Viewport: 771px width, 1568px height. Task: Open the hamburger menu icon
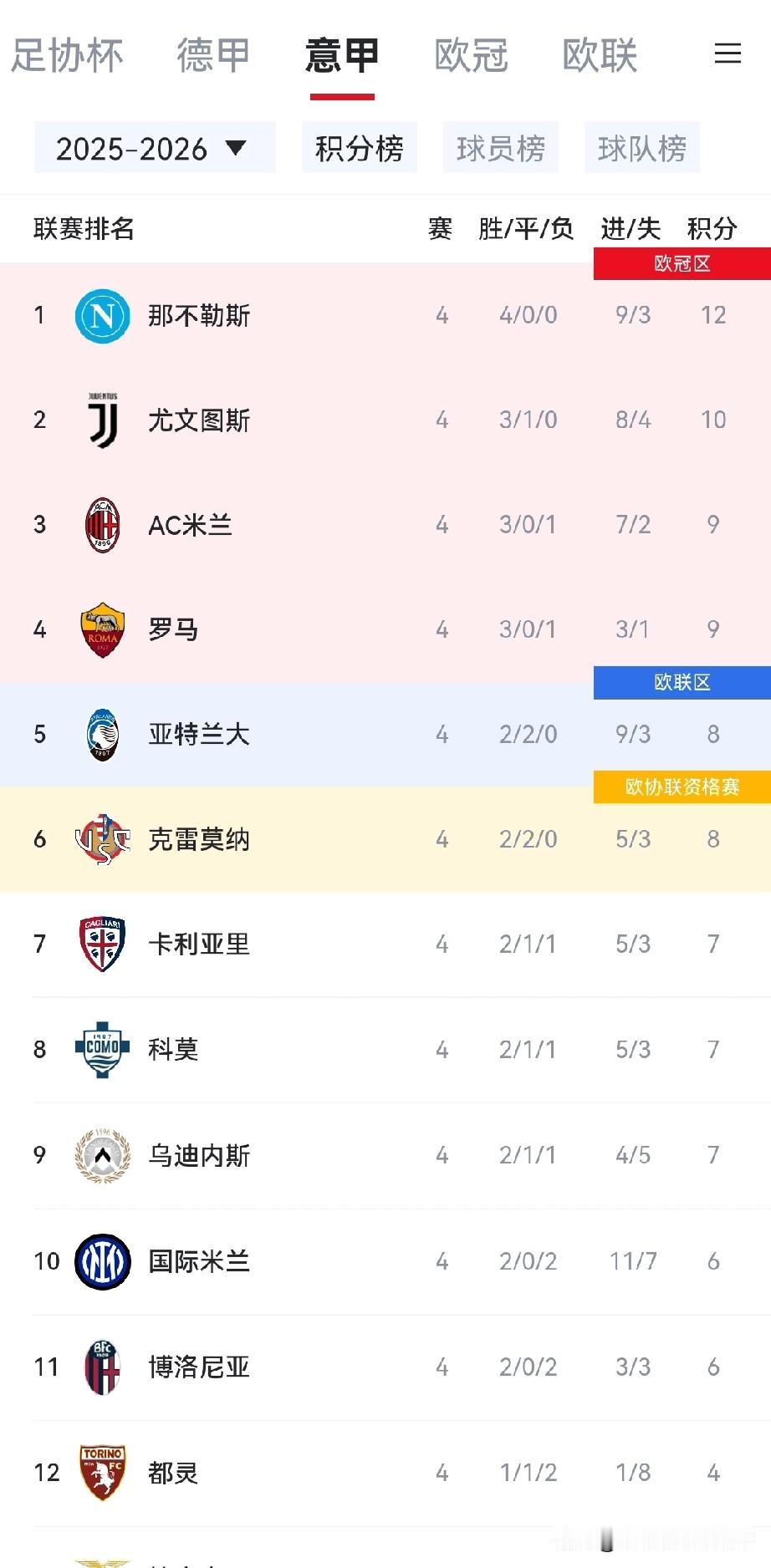728,53
